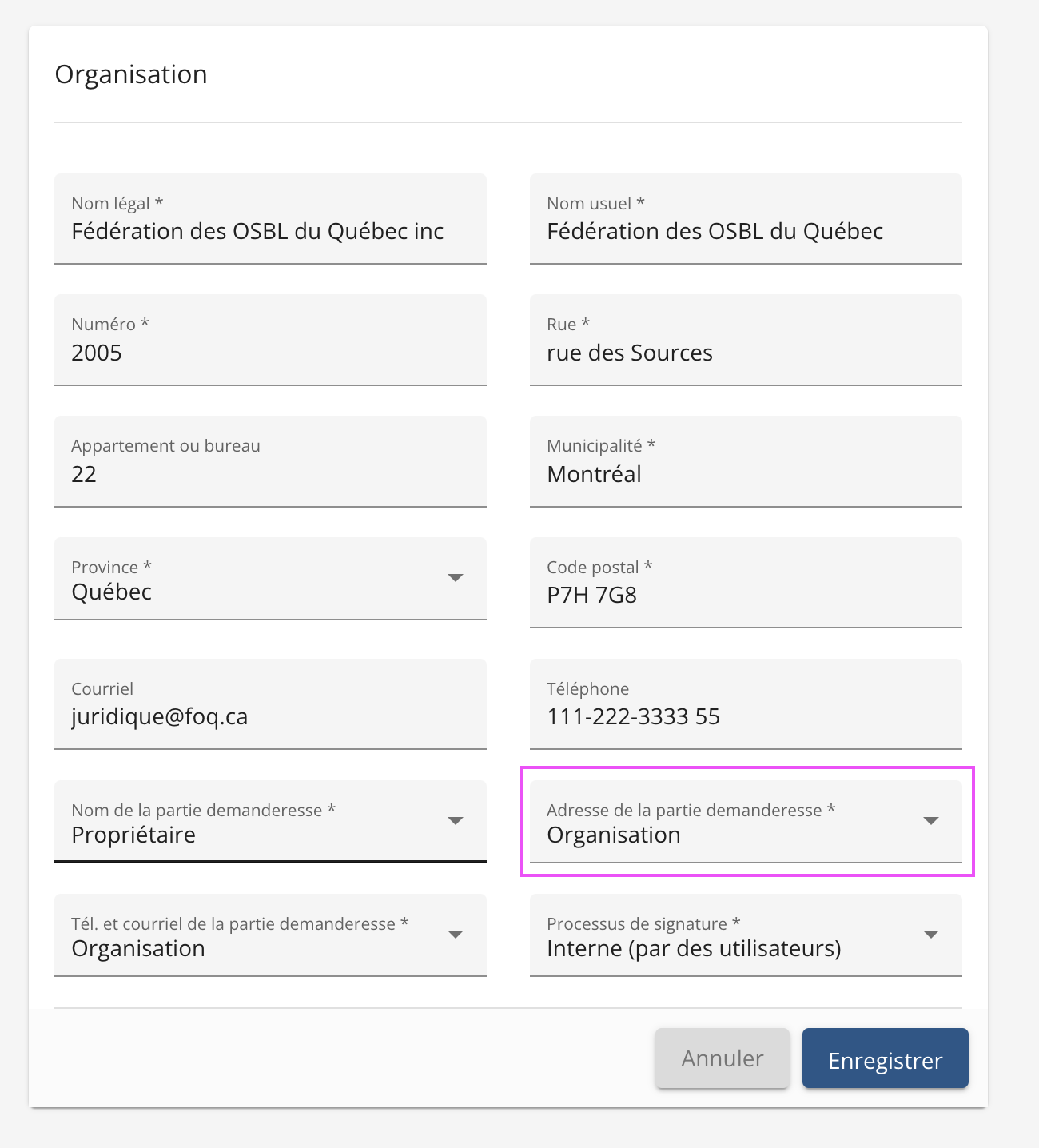Screen dimensions: 1039x1148
Task: Edit the Nom usuel field
Action: tap(745, 231)
